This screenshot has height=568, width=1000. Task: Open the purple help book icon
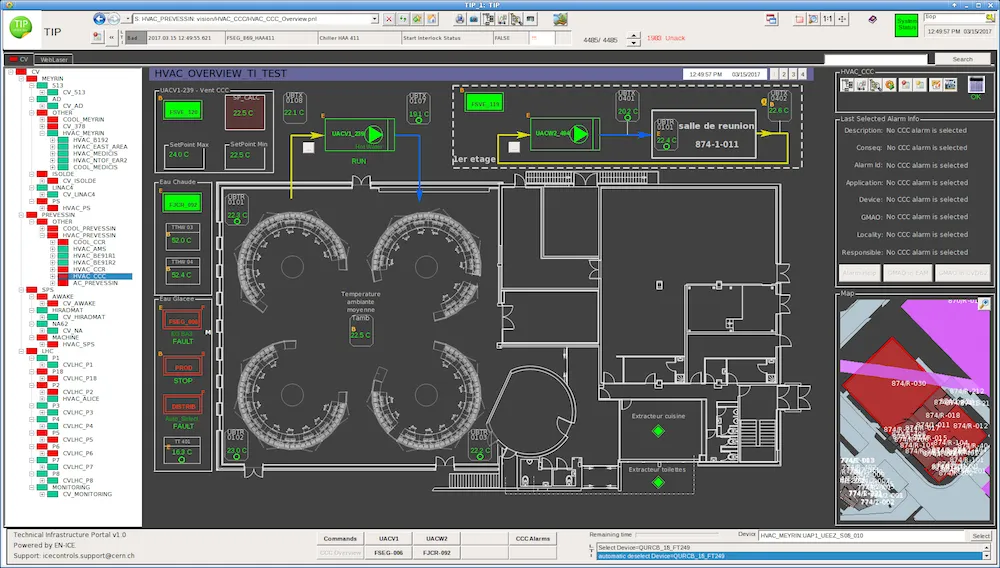(x=872, y=19)
